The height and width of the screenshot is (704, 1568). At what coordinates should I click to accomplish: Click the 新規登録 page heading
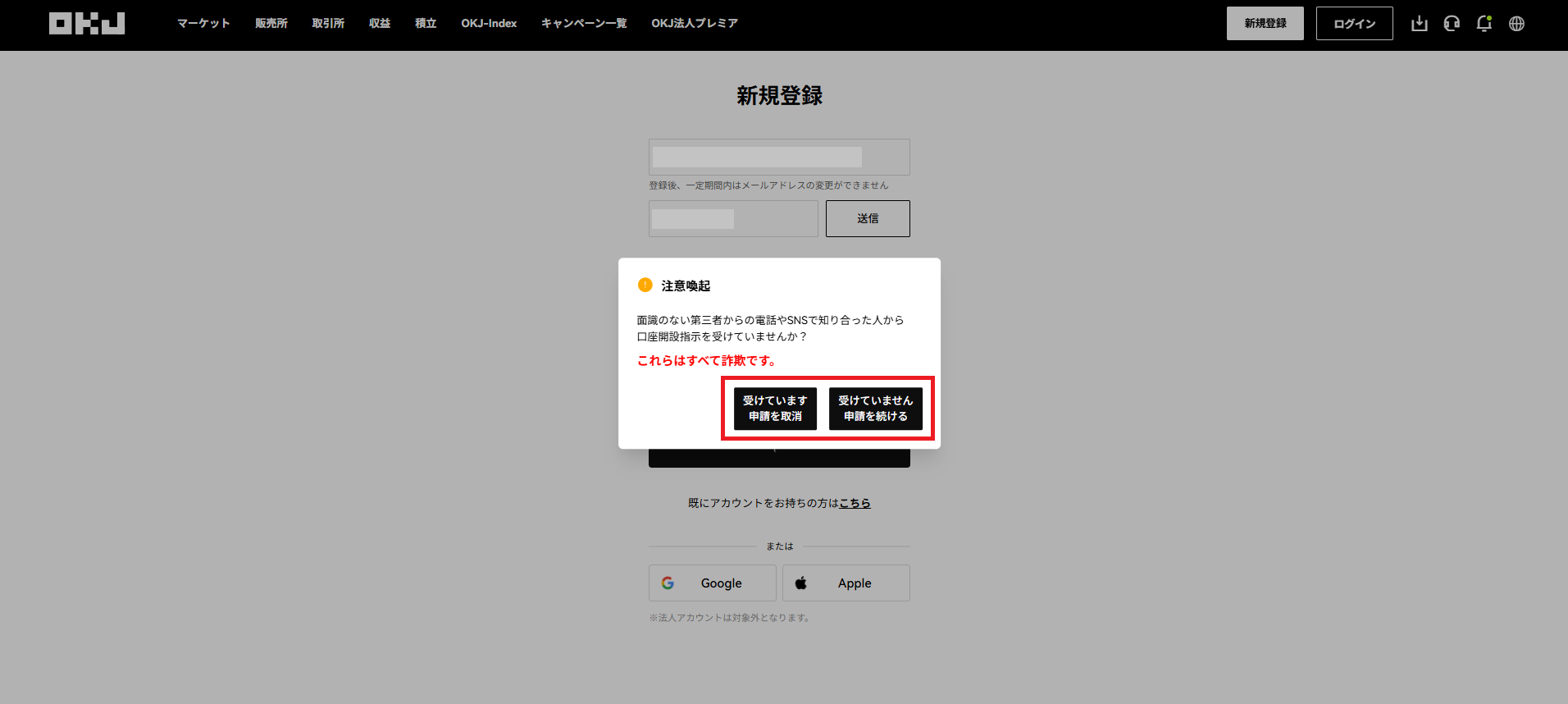(x=779, y=96)
